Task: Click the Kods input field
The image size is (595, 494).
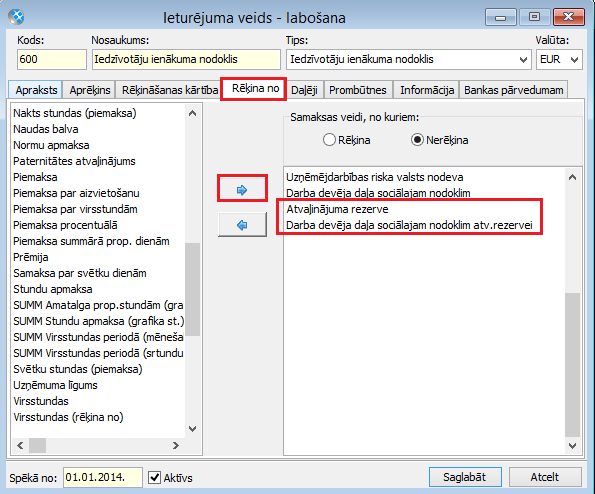Action: click(x=52, y=60)
